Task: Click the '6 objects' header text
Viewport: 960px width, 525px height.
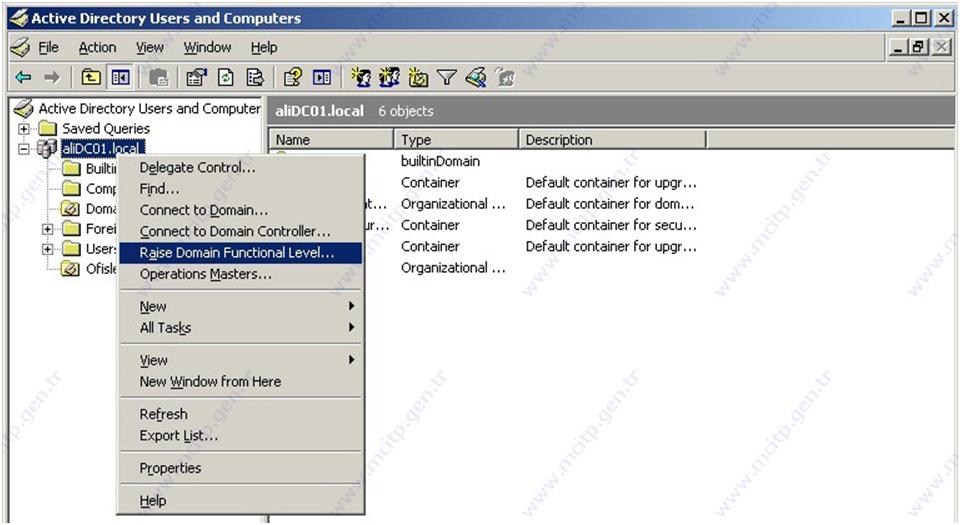Action: [405, 111]
